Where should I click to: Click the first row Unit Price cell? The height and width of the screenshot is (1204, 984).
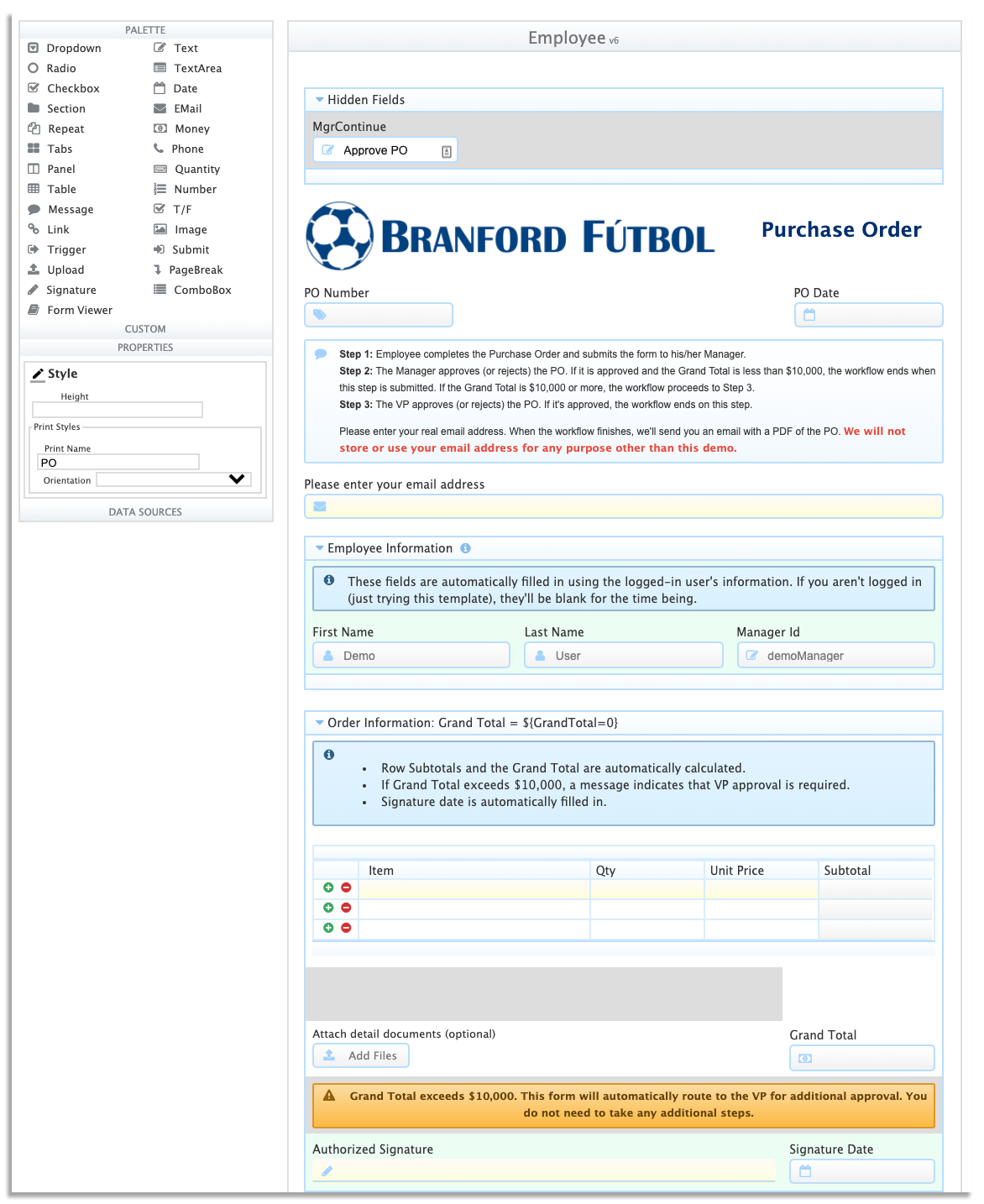pos(762,889)
